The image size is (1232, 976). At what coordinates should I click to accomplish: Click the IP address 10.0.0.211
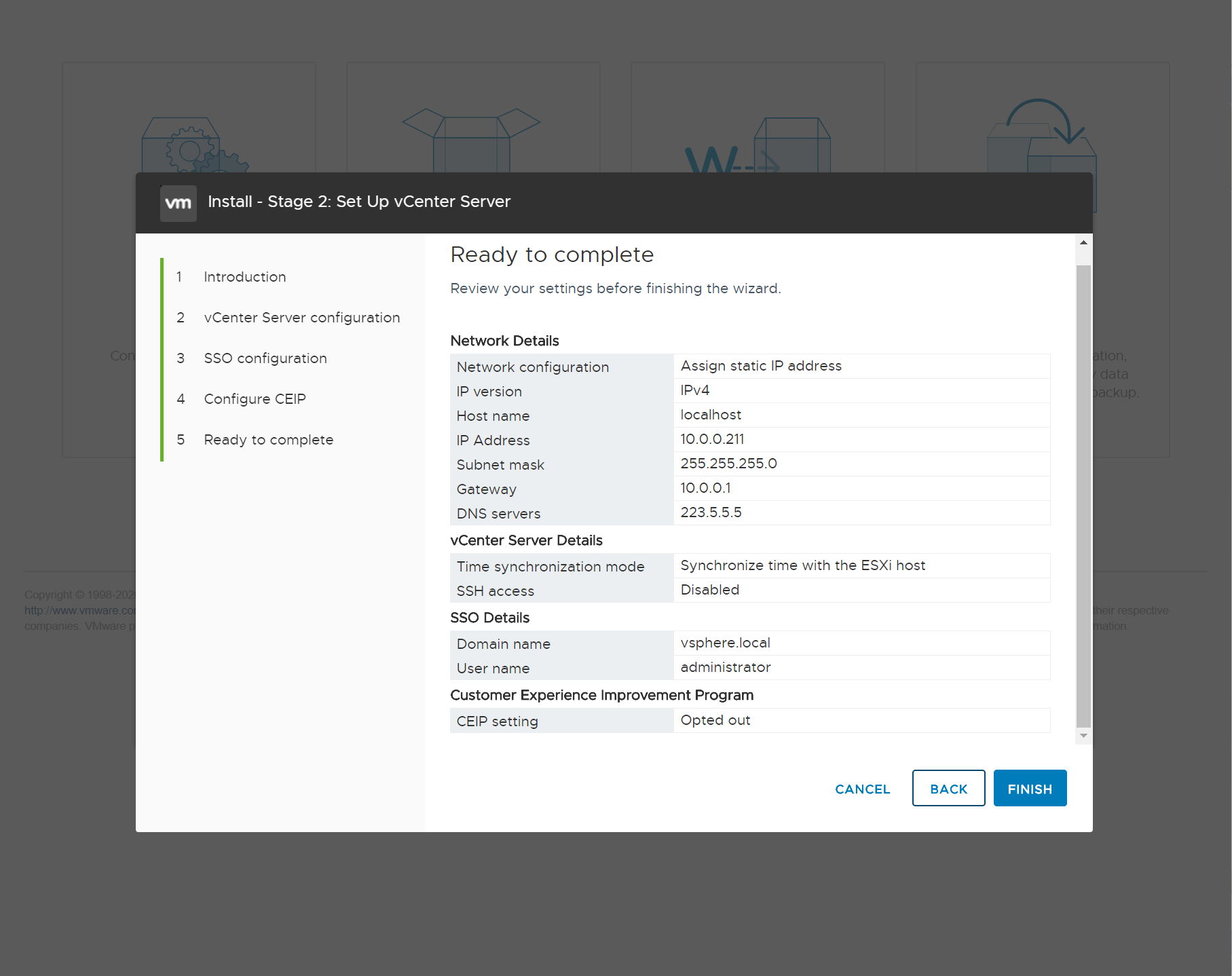click(713, 439)
